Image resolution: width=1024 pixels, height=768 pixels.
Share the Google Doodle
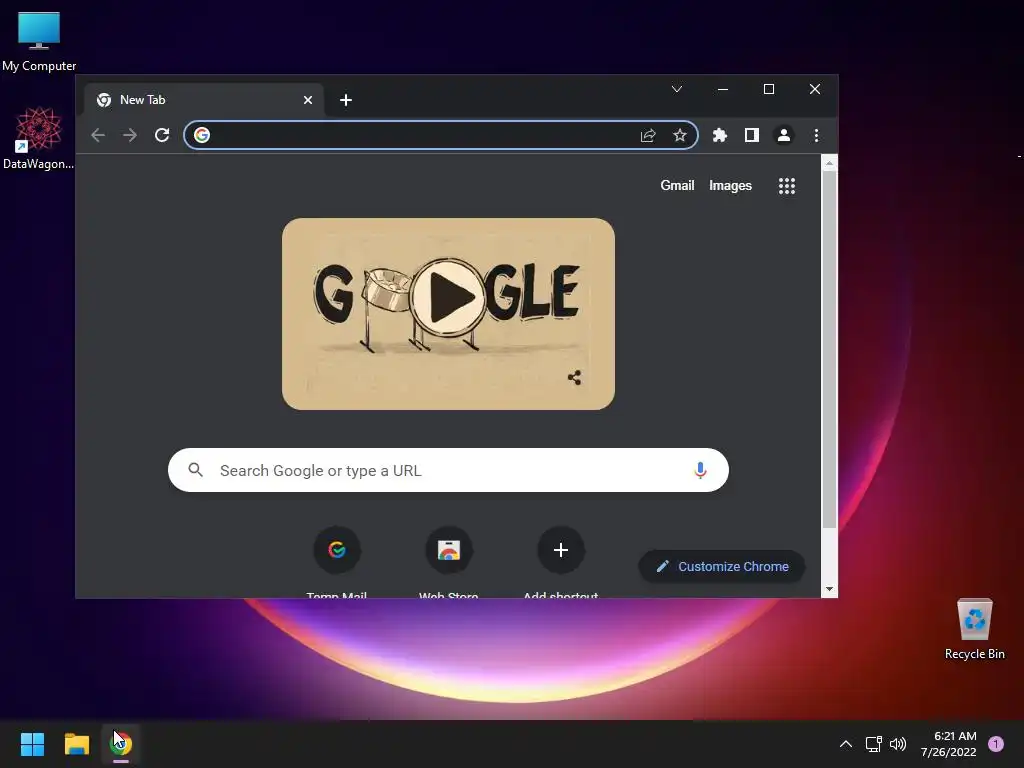(575, 377)
